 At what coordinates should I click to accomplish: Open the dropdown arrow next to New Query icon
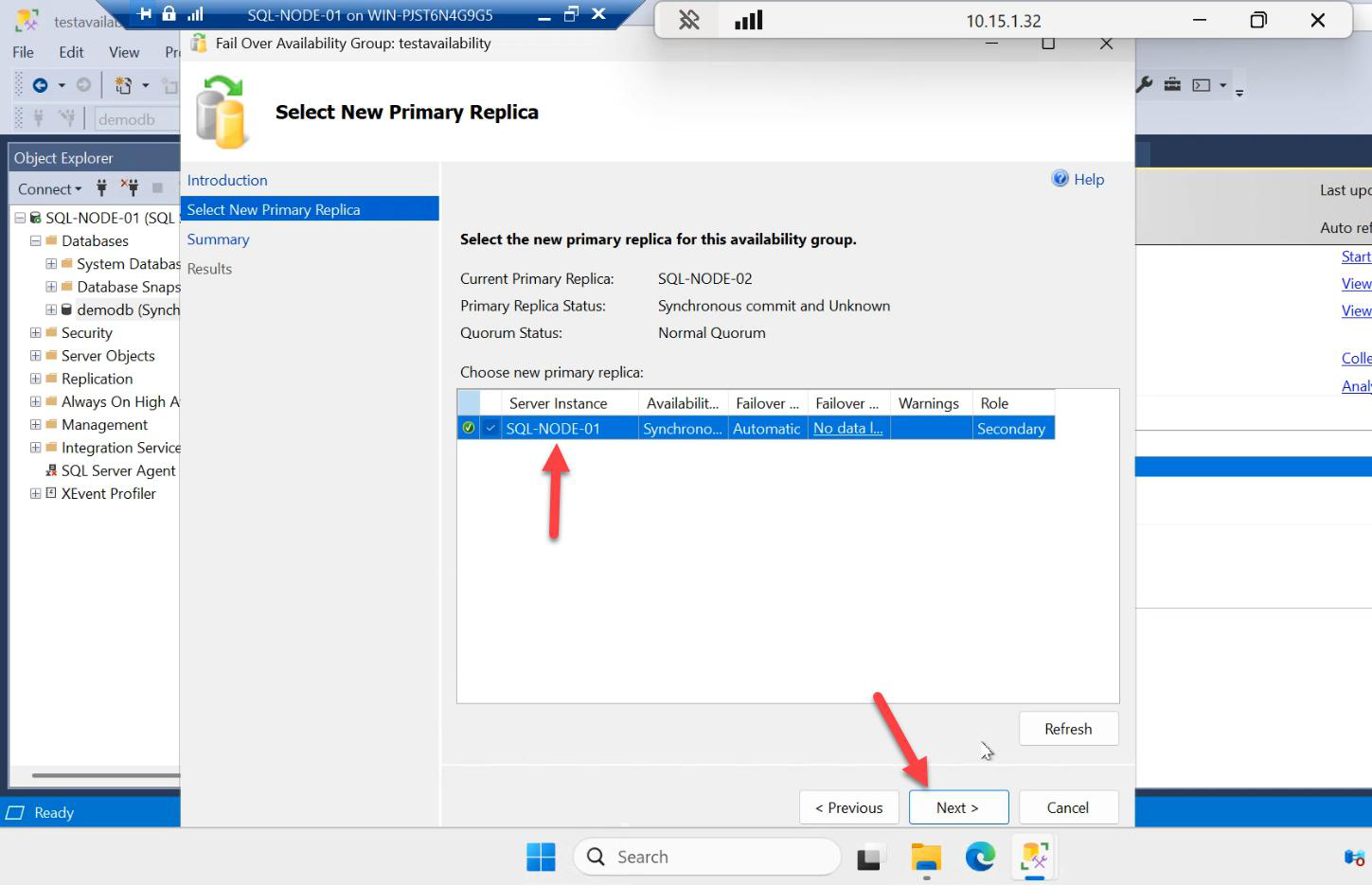(x=146, y=85)
